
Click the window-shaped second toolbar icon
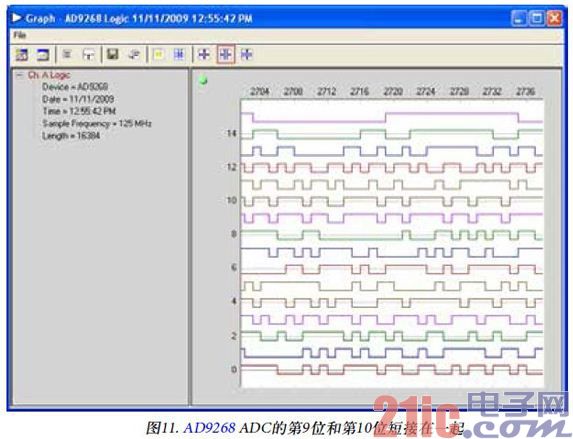[43, 55]
